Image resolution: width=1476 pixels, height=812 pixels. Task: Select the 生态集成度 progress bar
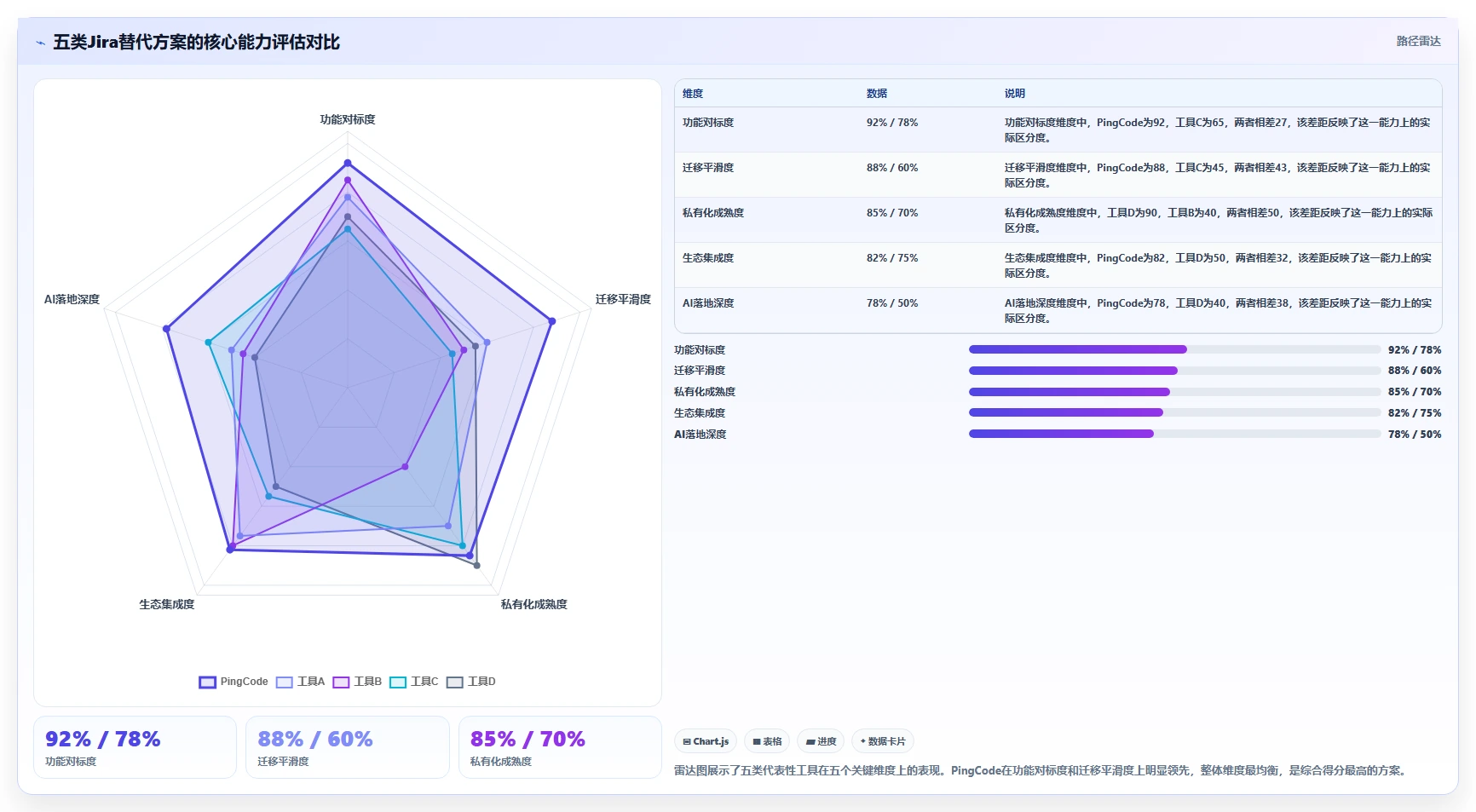(1174, 412)
